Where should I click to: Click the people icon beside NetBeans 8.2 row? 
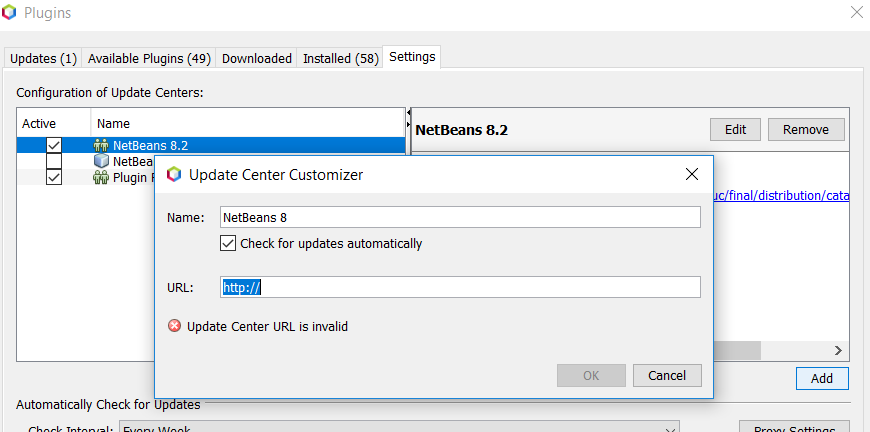tap(101, 146)
